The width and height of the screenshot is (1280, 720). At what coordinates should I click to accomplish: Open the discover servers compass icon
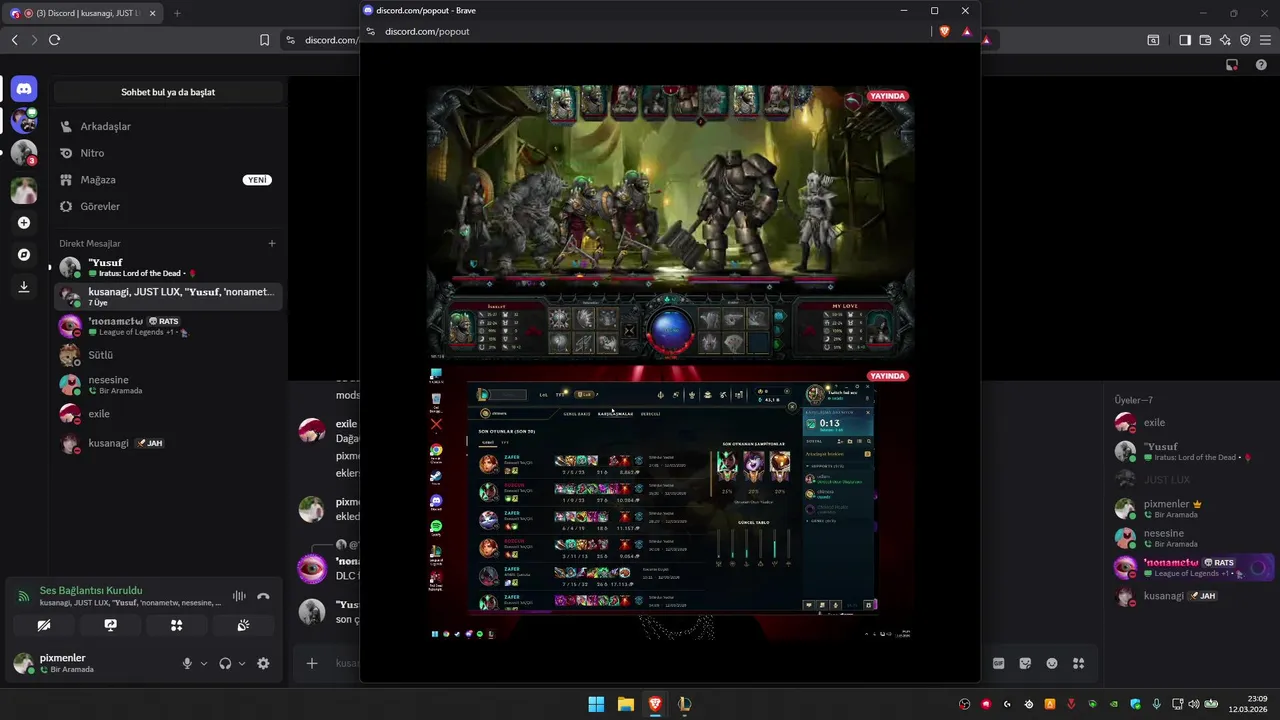pos(24,255)
